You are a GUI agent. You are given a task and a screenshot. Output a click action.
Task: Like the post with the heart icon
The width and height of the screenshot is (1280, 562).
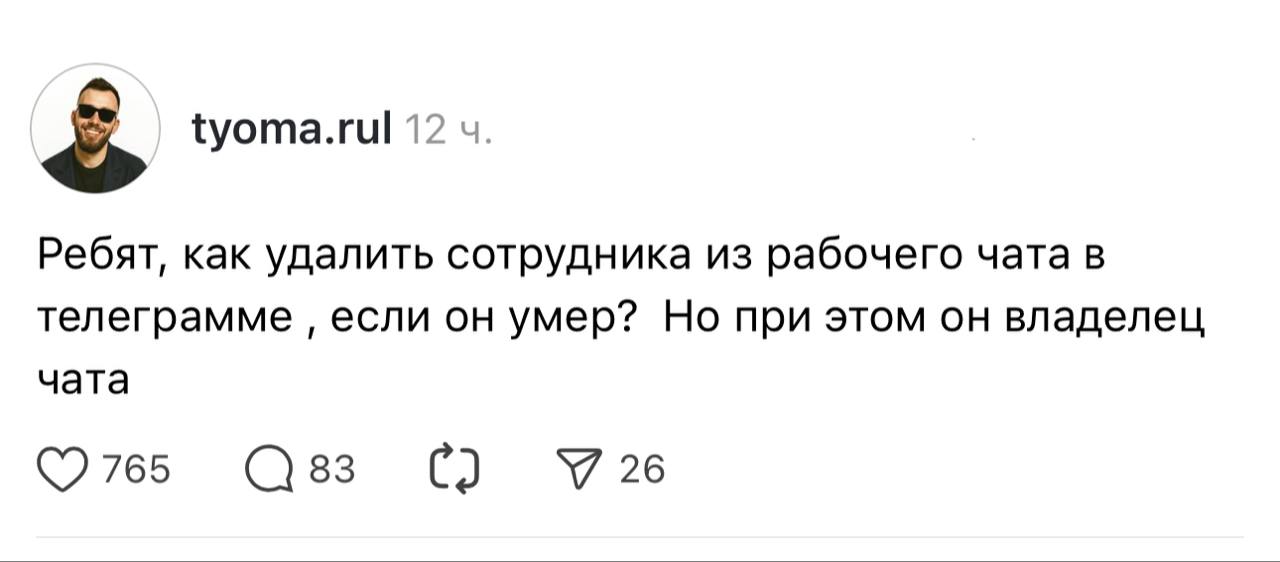[62, 467]
